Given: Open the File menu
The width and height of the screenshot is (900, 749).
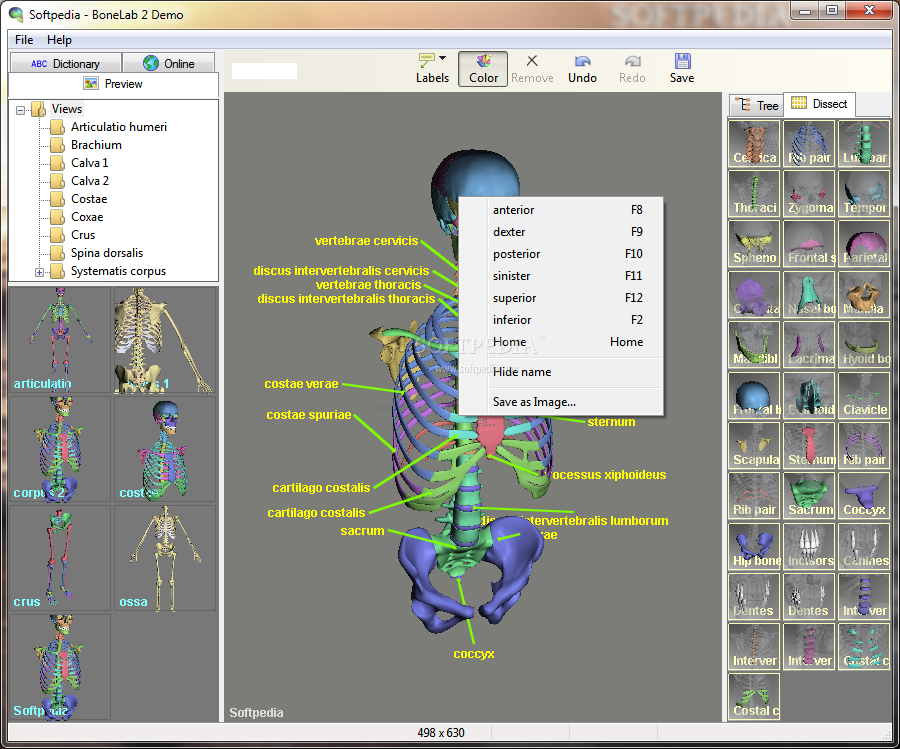Looking at the screenshot, I should click(x=24, y=40).
